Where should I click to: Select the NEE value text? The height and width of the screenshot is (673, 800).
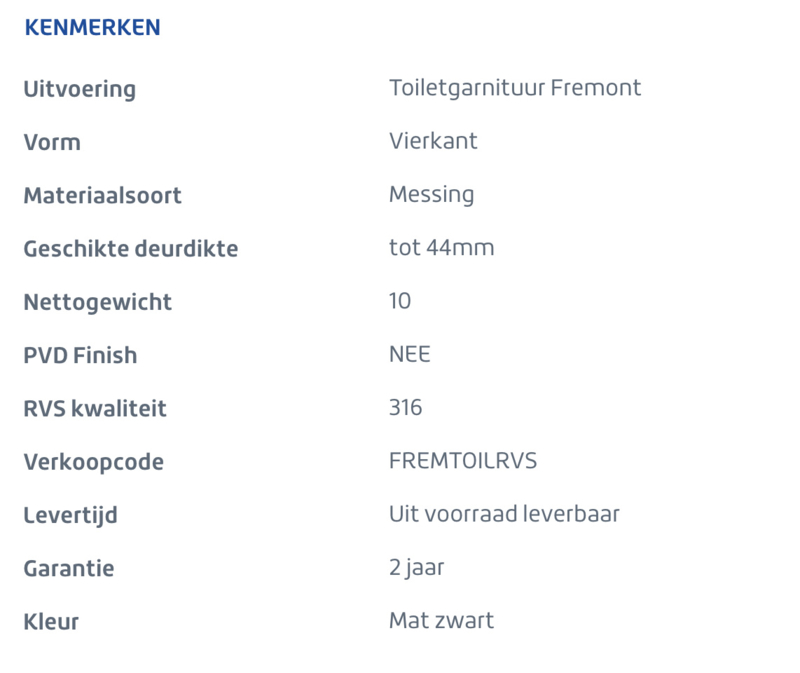pyautogui.click(x=410, y=354)
